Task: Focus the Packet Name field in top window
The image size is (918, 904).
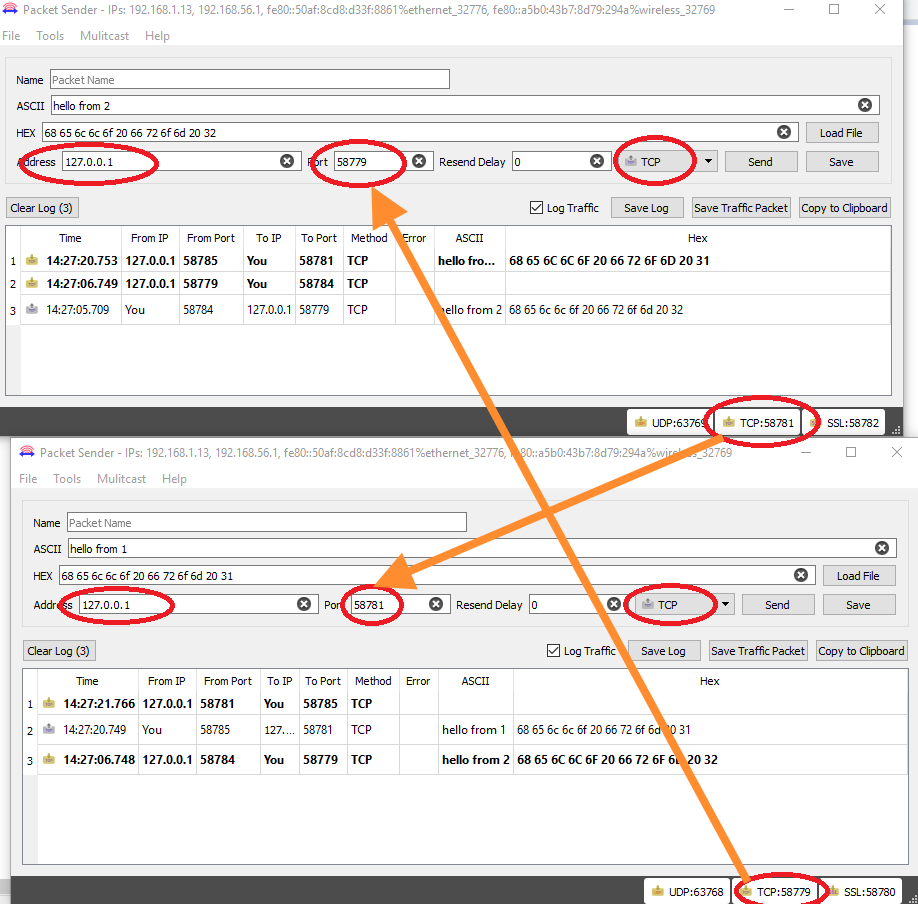Action: 249,79
